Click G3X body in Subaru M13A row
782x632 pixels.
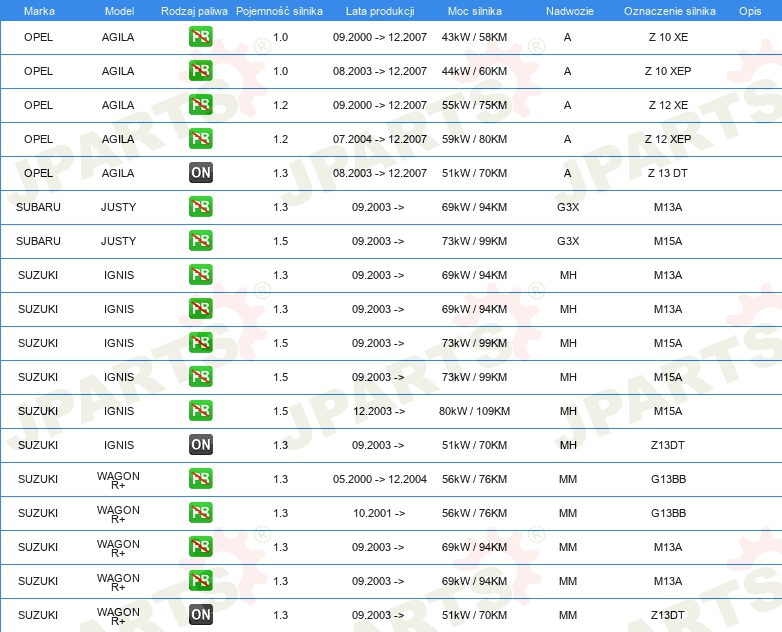(568, 207)
